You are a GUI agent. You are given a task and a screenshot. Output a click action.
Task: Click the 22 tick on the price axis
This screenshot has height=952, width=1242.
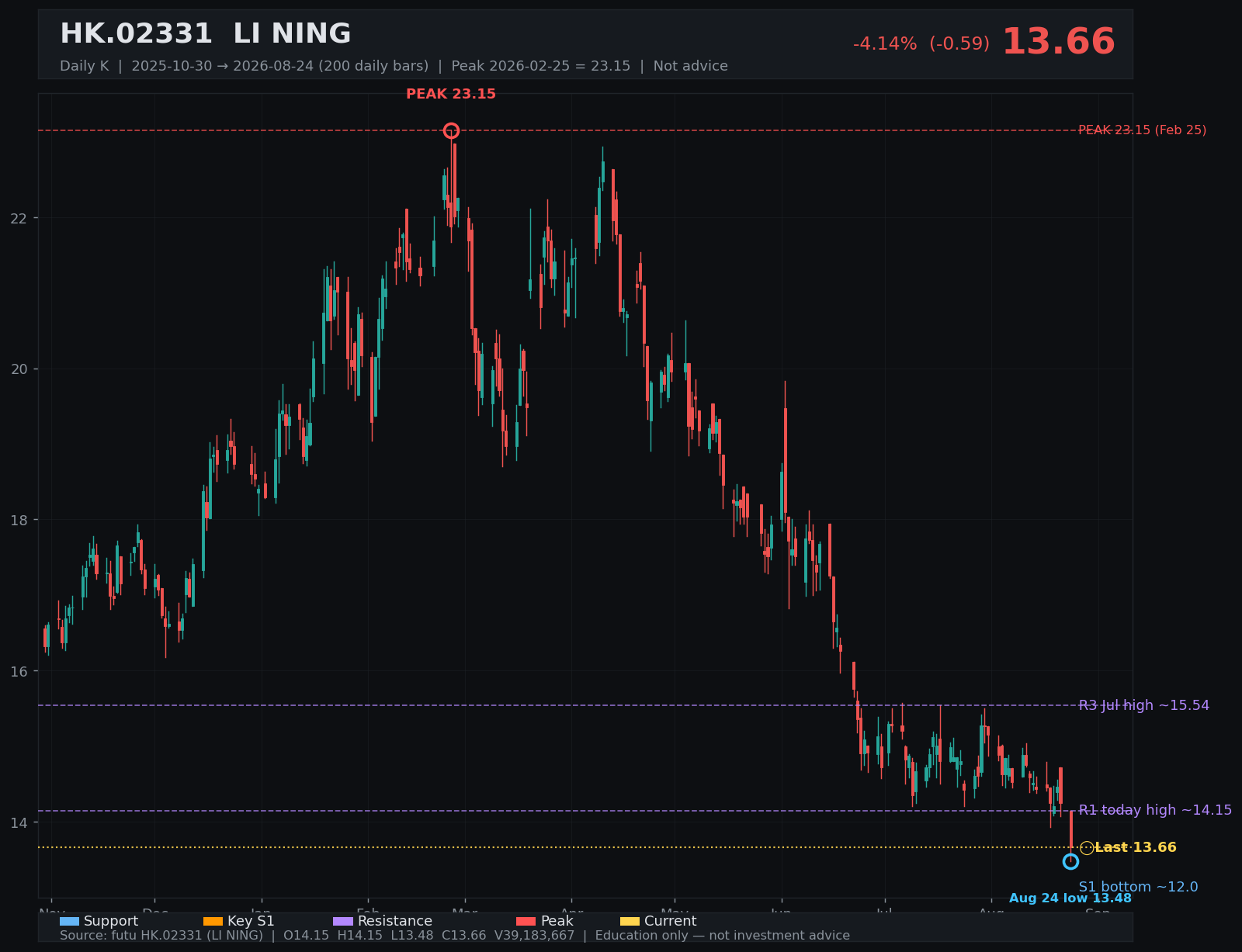coord(19,218)
